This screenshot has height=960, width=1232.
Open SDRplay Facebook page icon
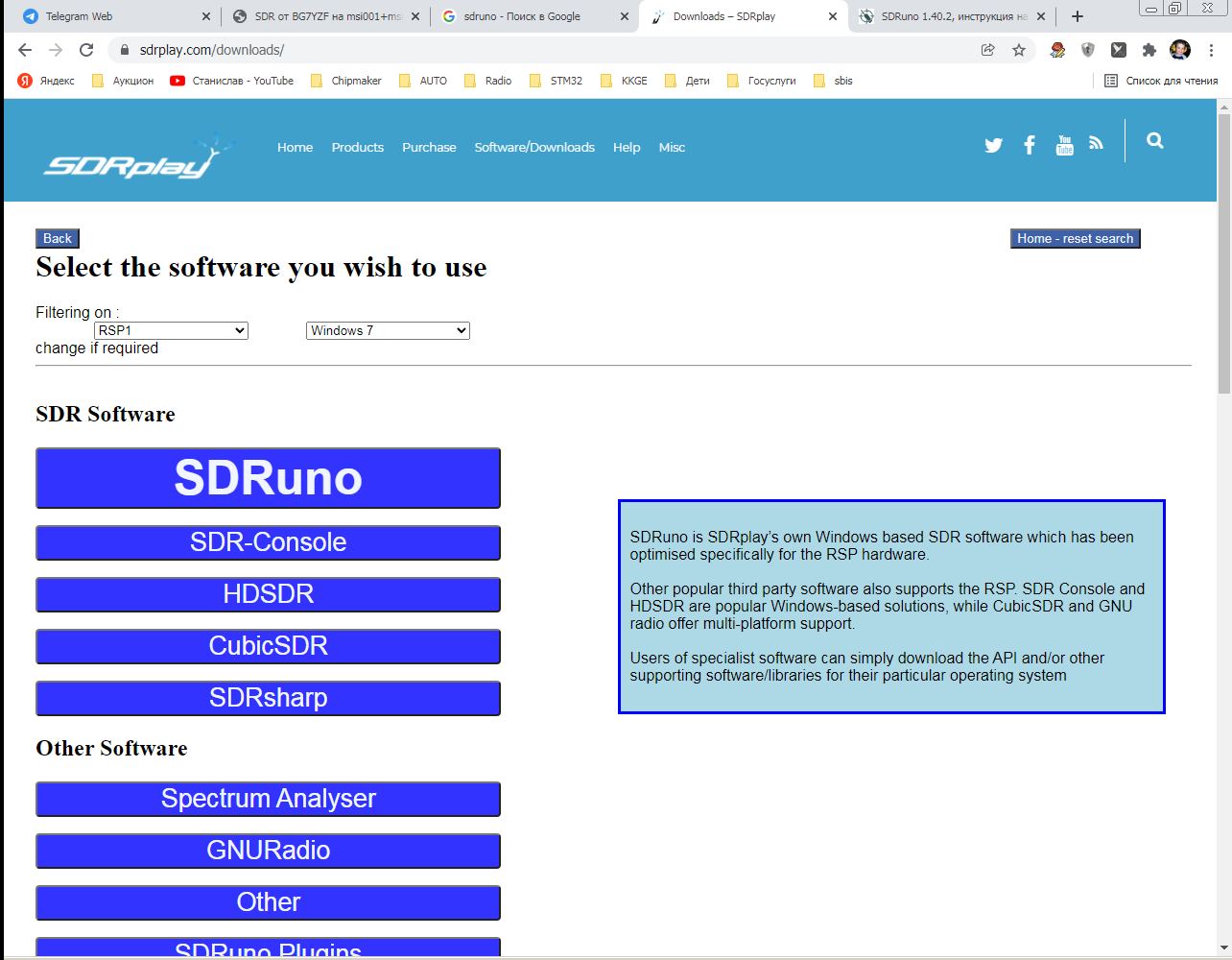click(x=1030, y=145)
